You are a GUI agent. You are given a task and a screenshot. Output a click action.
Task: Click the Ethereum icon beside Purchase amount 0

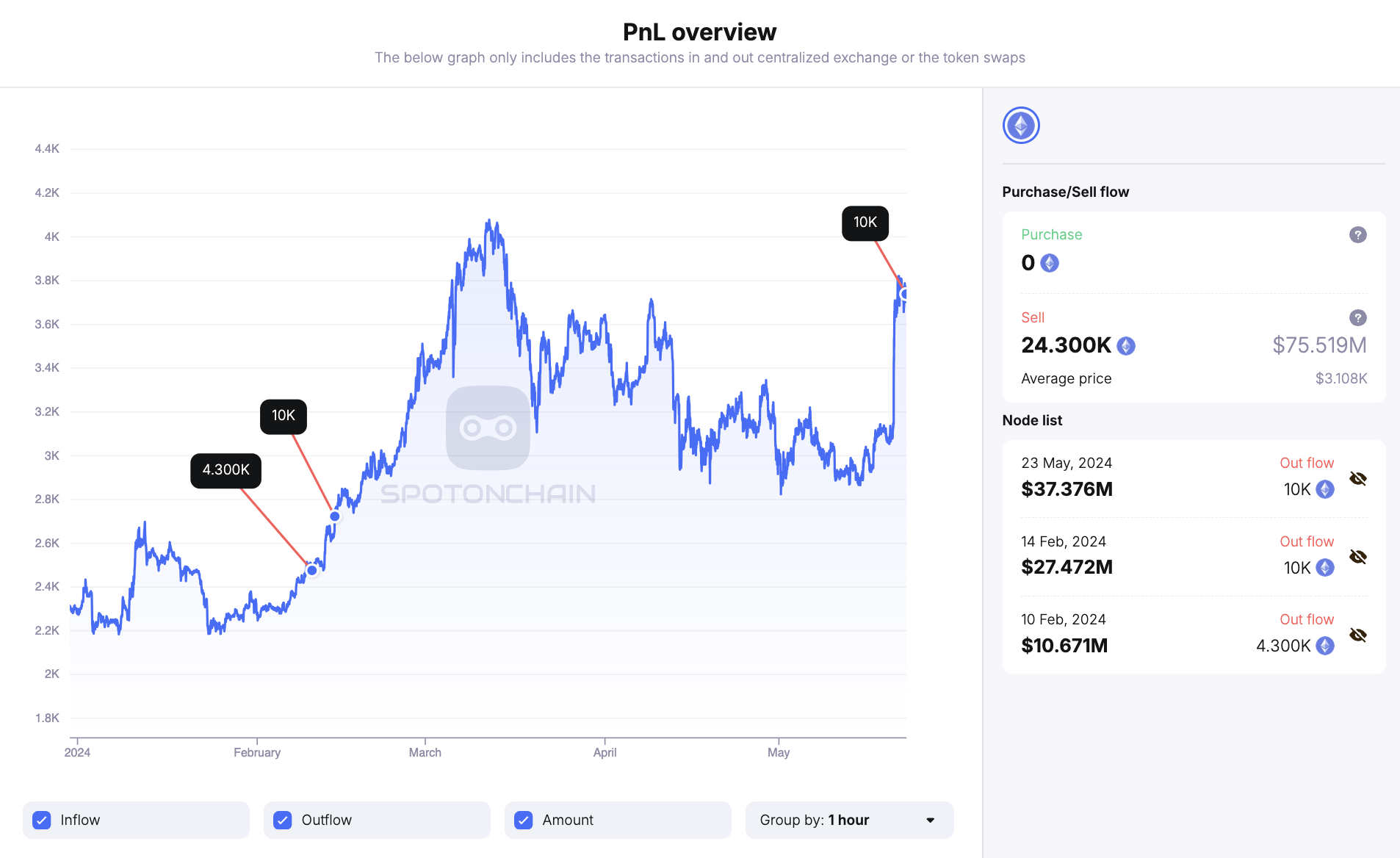coord(1050,263)
